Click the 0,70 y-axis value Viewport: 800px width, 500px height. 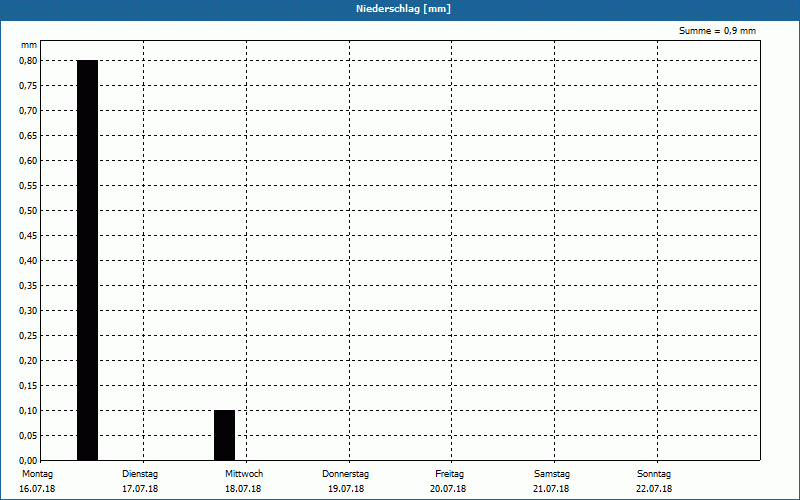[x=28, y=111]
